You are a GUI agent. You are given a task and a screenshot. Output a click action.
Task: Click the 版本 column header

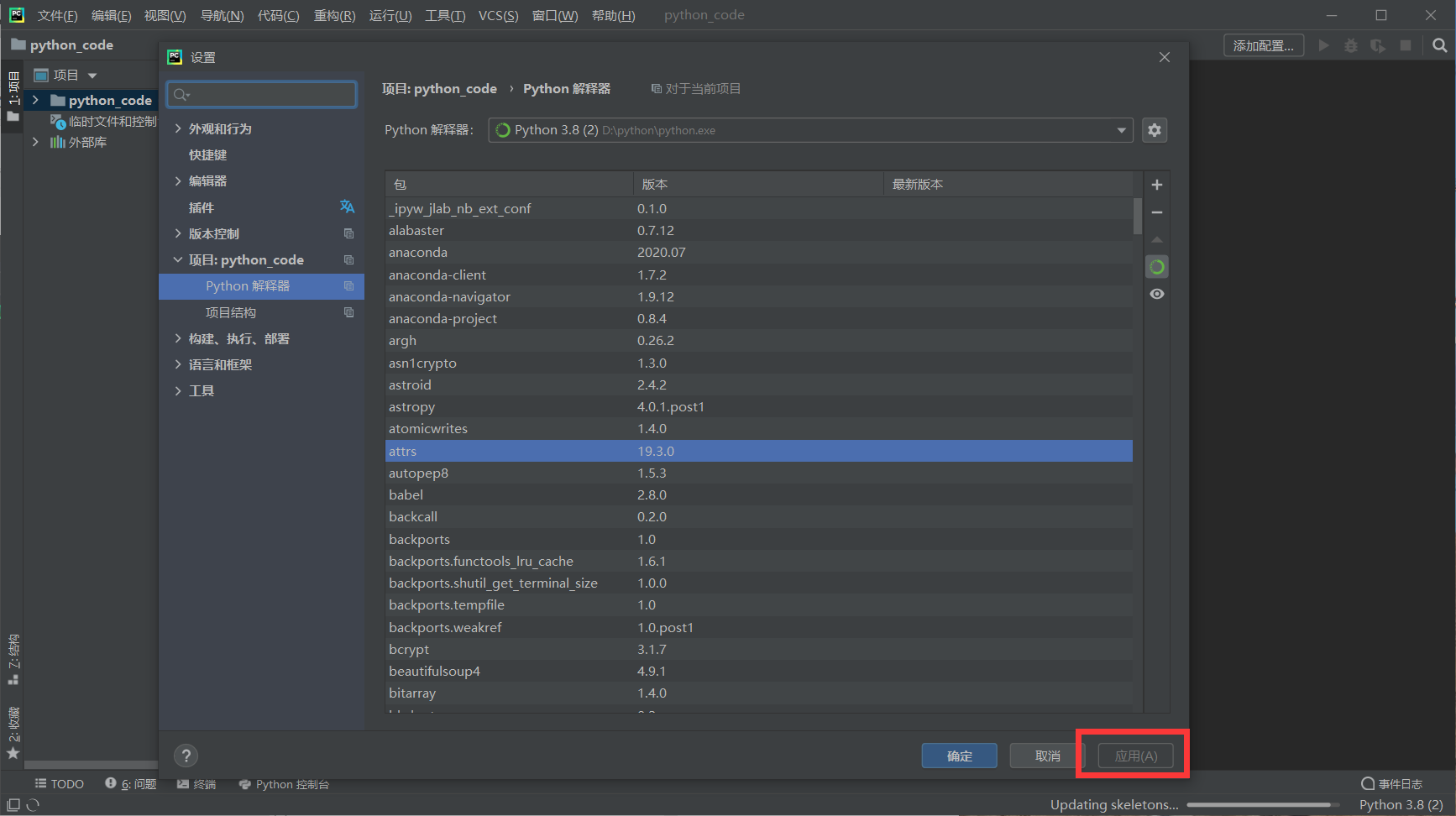coord(759,184)
